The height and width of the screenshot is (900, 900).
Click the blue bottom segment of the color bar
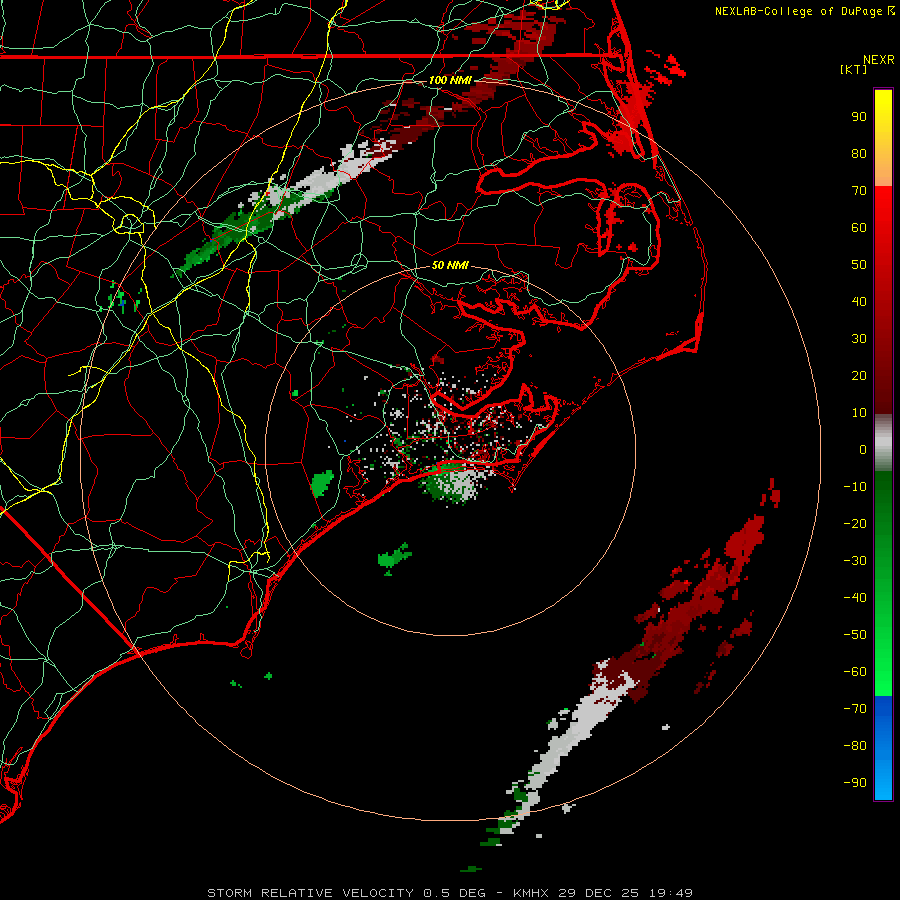point(883,748)
